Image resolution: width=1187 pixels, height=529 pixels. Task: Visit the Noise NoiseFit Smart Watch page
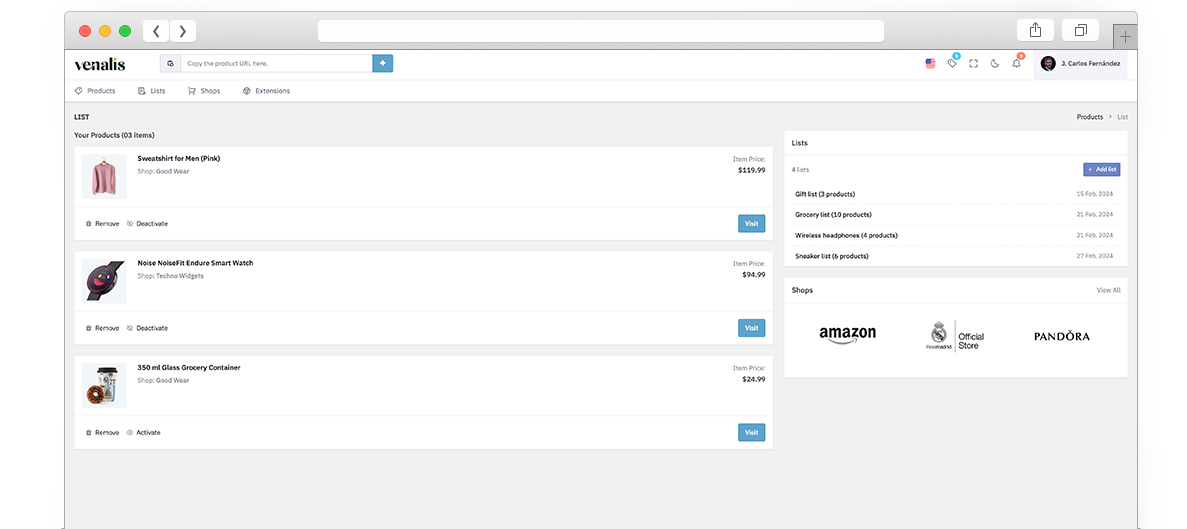click(751, 328)
